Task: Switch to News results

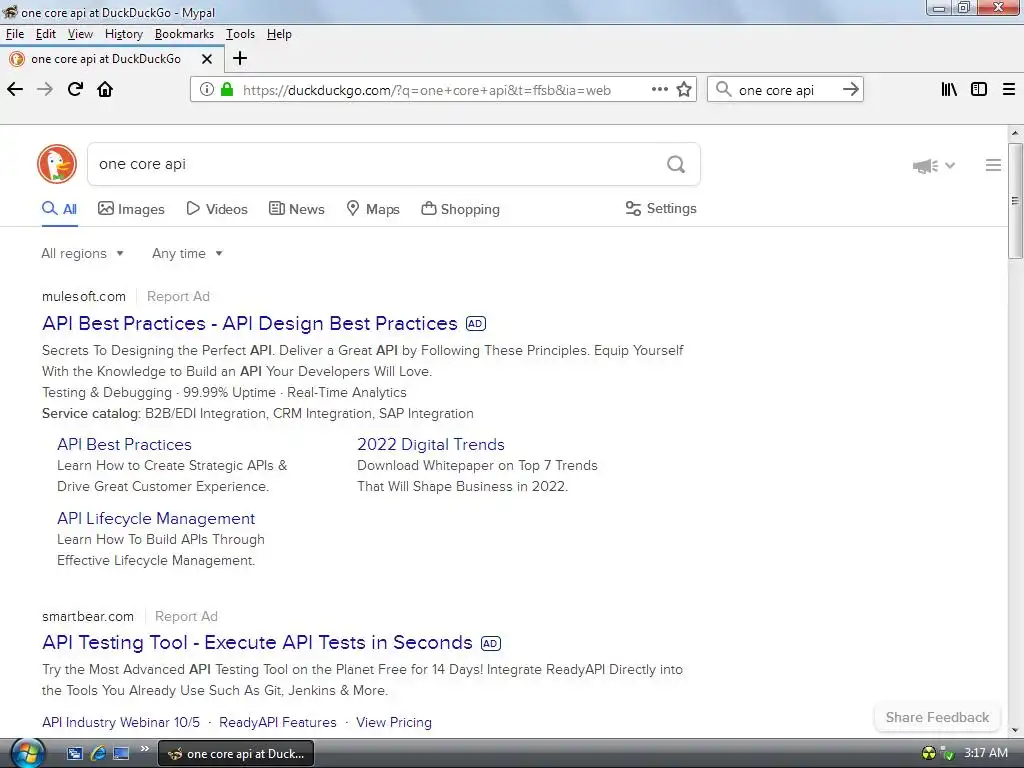Action: 296,209
